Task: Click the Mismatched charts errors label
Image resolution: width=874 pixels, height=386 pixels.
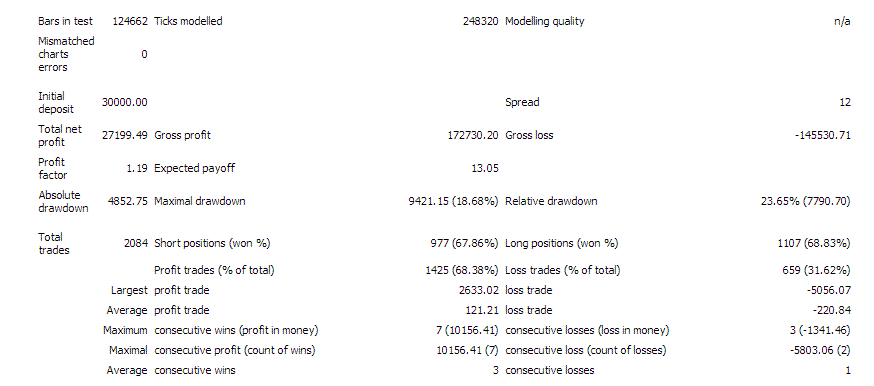Action: click(66, 54)
